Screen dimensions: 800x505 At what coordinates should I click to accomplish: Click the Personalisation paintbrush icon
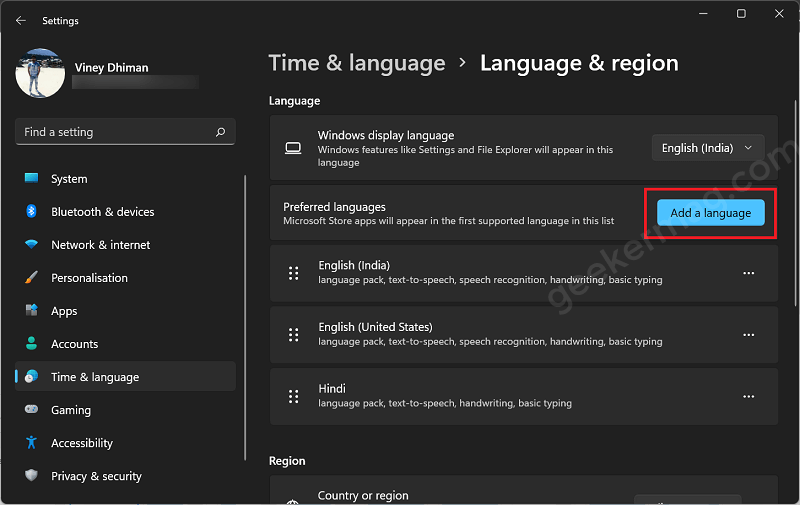point(32,277)
